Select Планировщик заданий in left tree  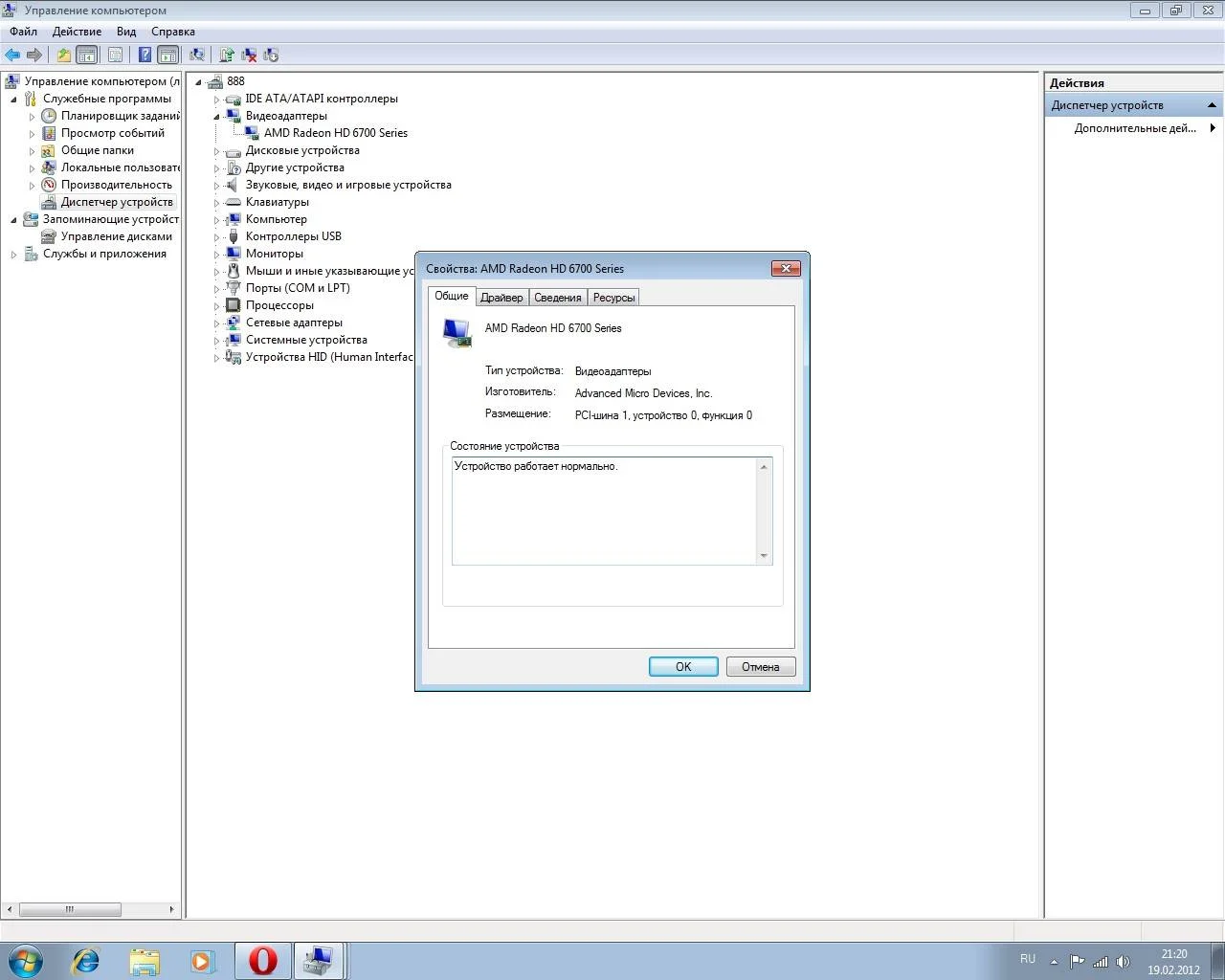tap(120, 116)
